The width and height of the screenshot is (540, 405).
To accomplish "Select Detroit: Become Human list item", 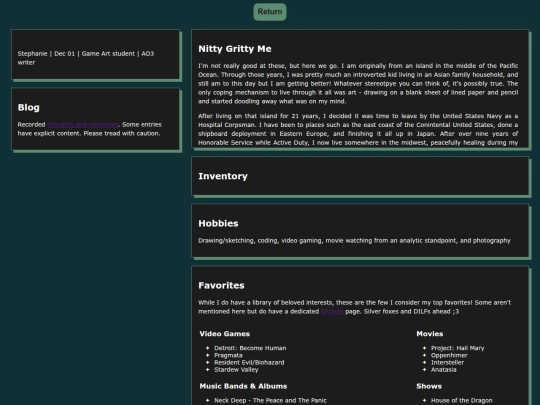I will point(250,348).
